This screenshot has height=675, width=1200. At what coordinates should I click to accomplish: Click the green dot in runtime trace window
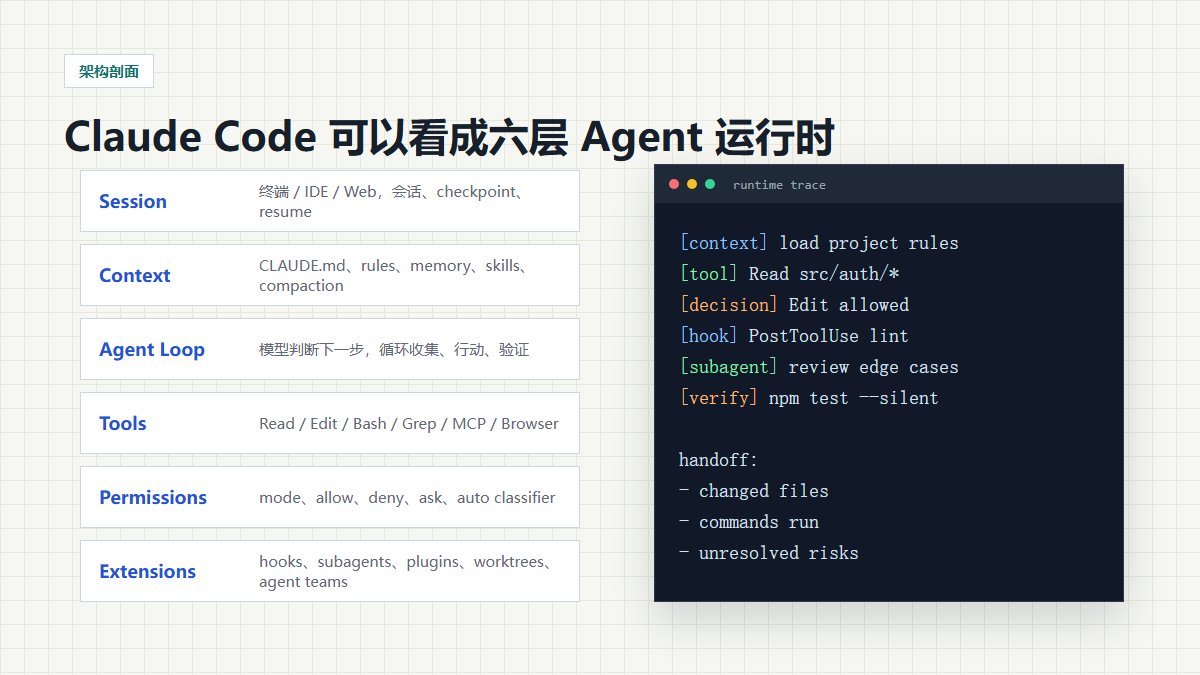710,184
